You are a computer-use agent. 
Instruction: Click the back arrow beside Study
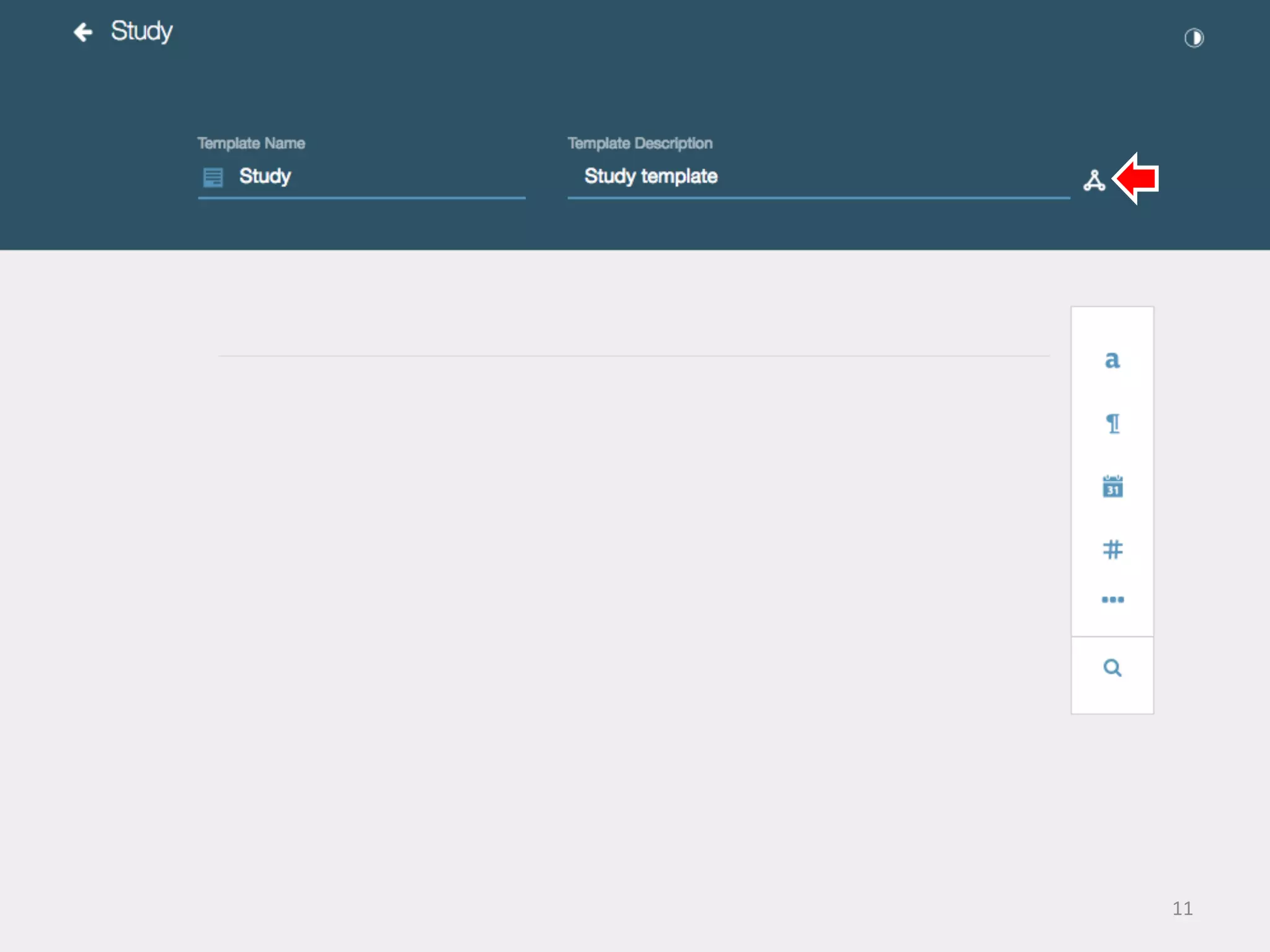tap(83, 32)
